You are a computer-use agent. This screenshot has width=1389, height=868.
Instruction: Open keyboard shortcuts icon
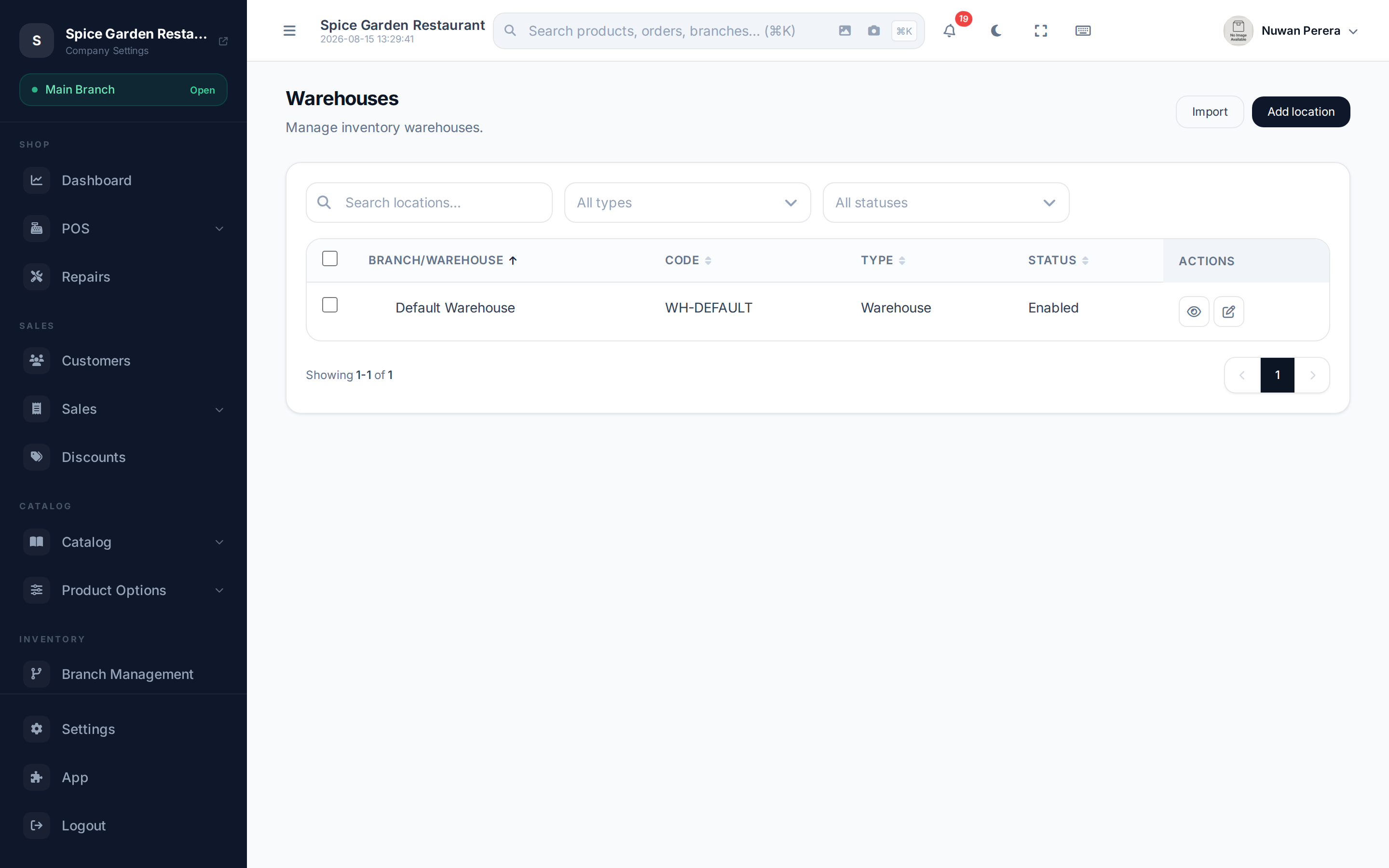pos(1082,31)
